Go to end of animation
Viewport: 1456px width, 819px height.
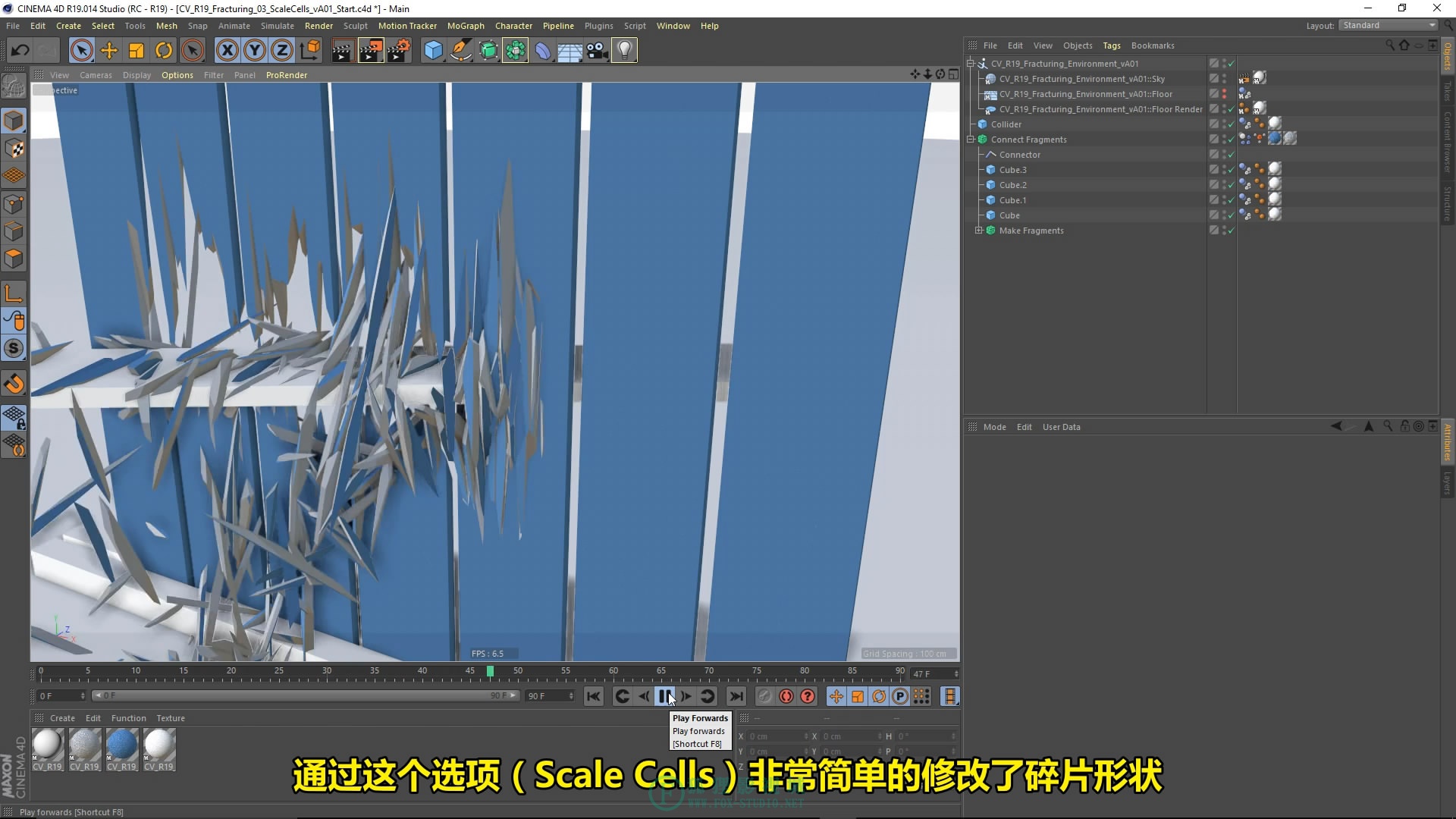[736, 696]
